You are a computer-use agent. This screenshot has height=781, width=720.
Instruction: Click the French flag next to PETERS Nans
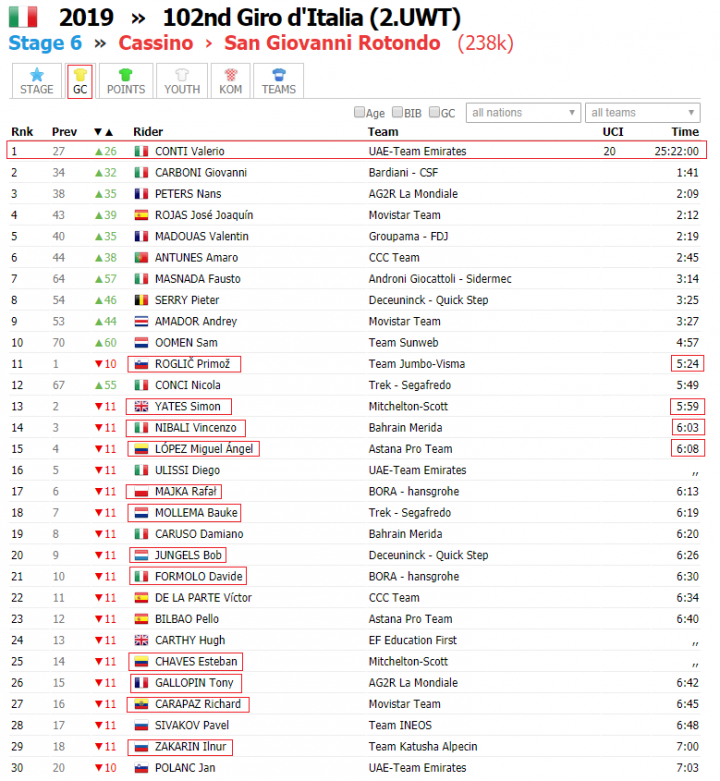point(141,194)
